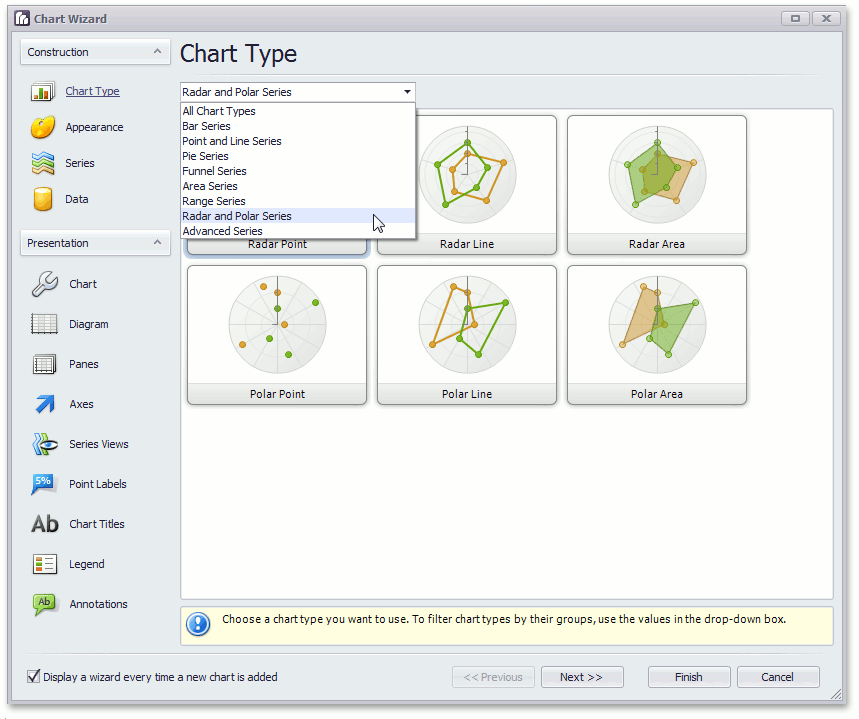This screenshot has height=719, width=859.
Task: Open the Legend icon
Action: pos(45,565)
